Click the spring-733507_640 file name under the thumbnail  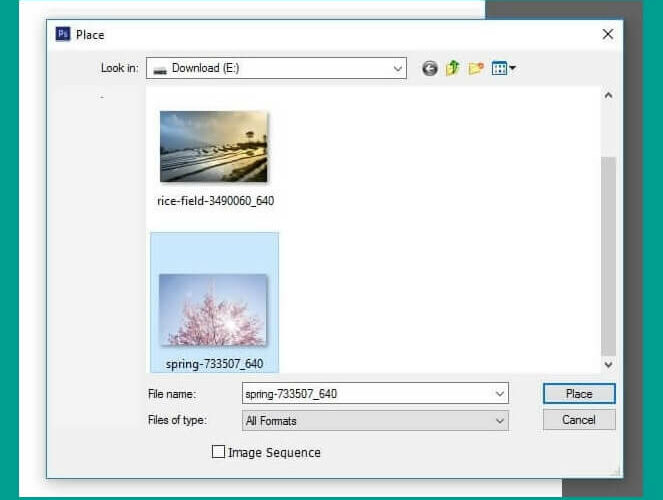point(214,364)
